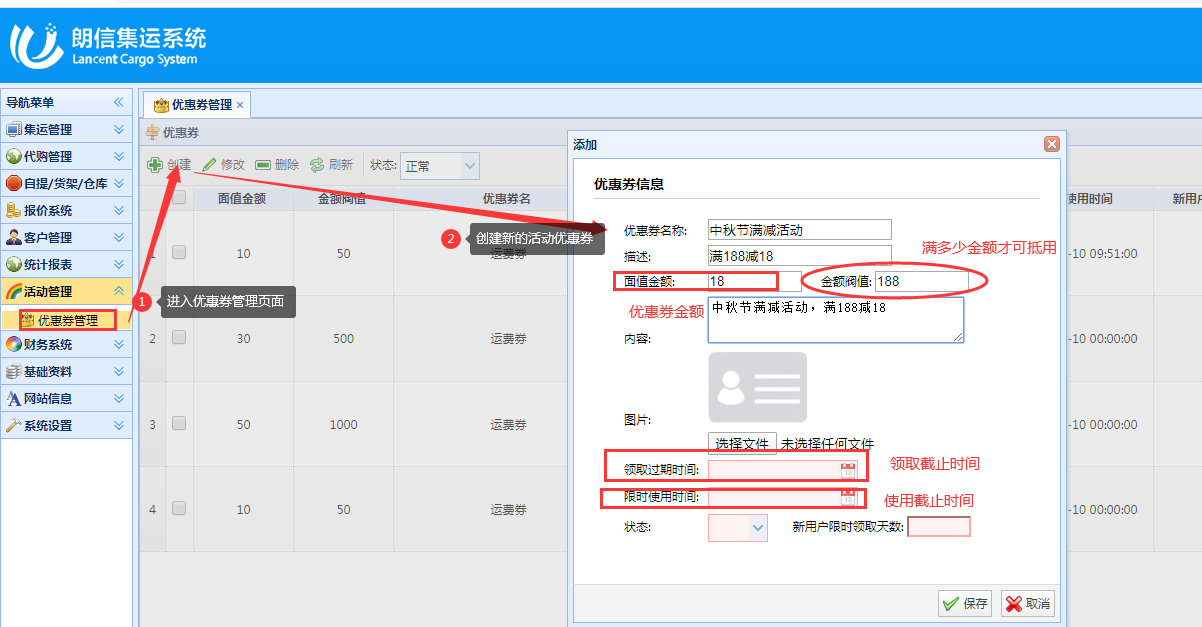Select the 优惠券管理 tab
The image size is (1202, 627).
[x=195, y=105]
